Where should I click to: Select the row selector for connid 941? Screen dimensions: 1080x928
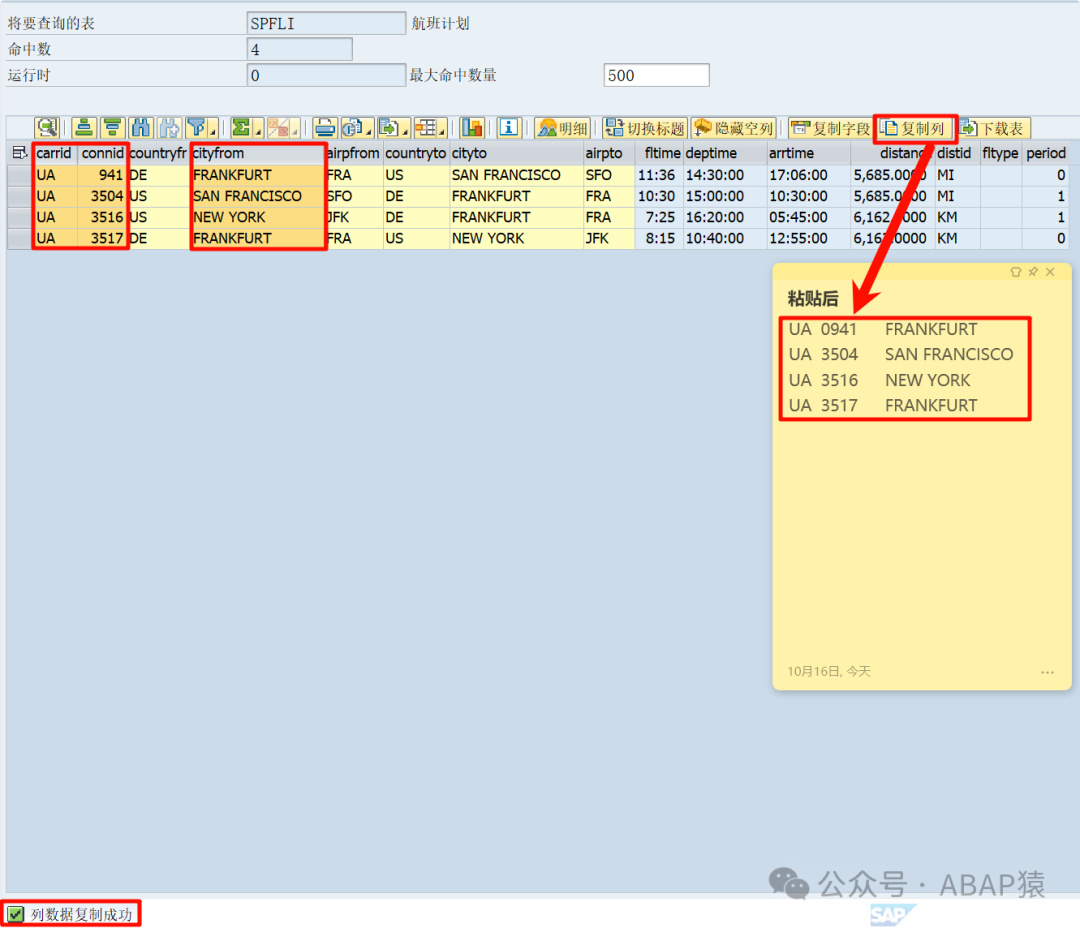pyautogui.click(x=19, y=175)
